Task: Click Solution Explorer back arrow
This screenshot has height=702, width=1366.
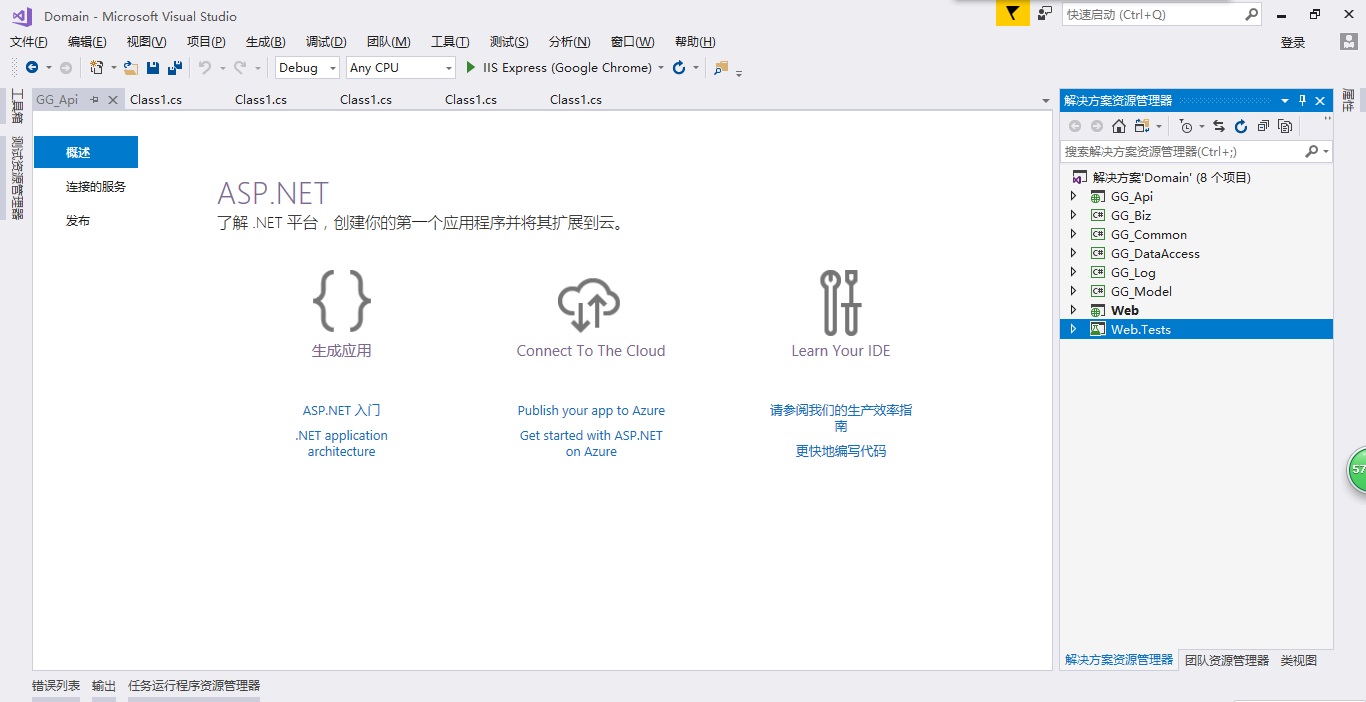Action: pyautogui.click(x=1075, y=126)
